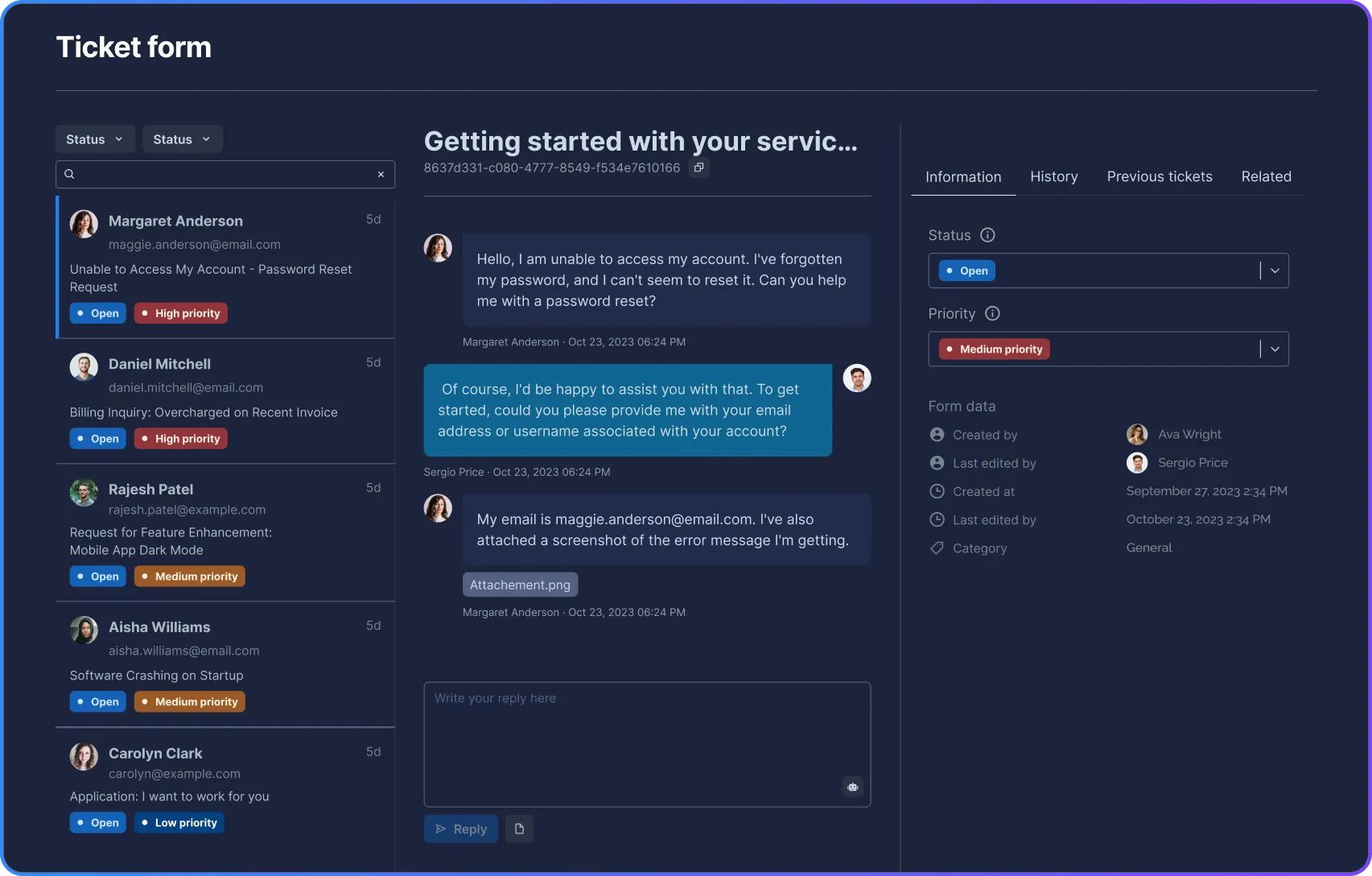Open the Previous tickets tab
This screenshot has width=1372, height=876.
(x=1160, y=176)
